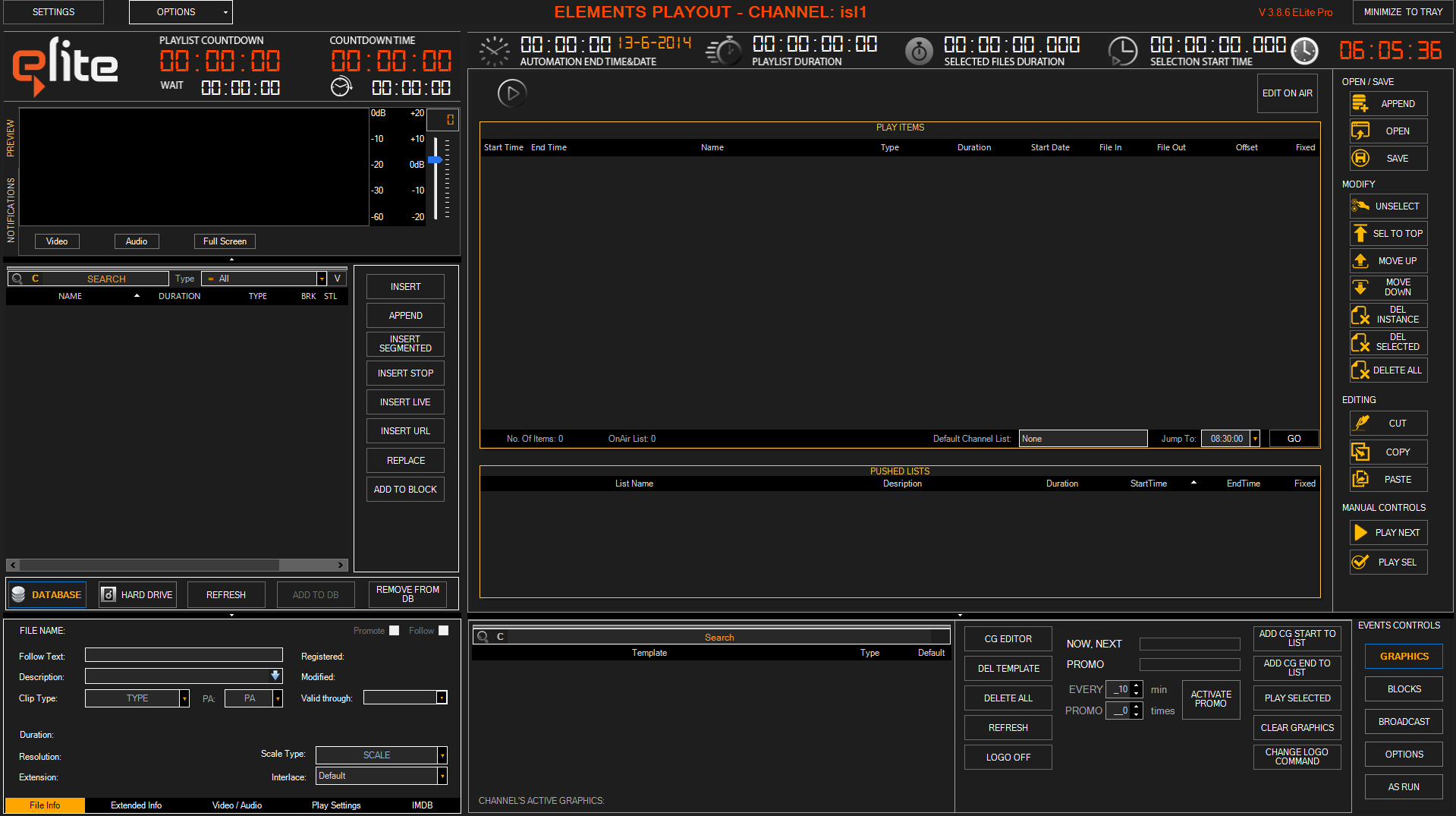Click the GO button

click(x=1294, y=439)
